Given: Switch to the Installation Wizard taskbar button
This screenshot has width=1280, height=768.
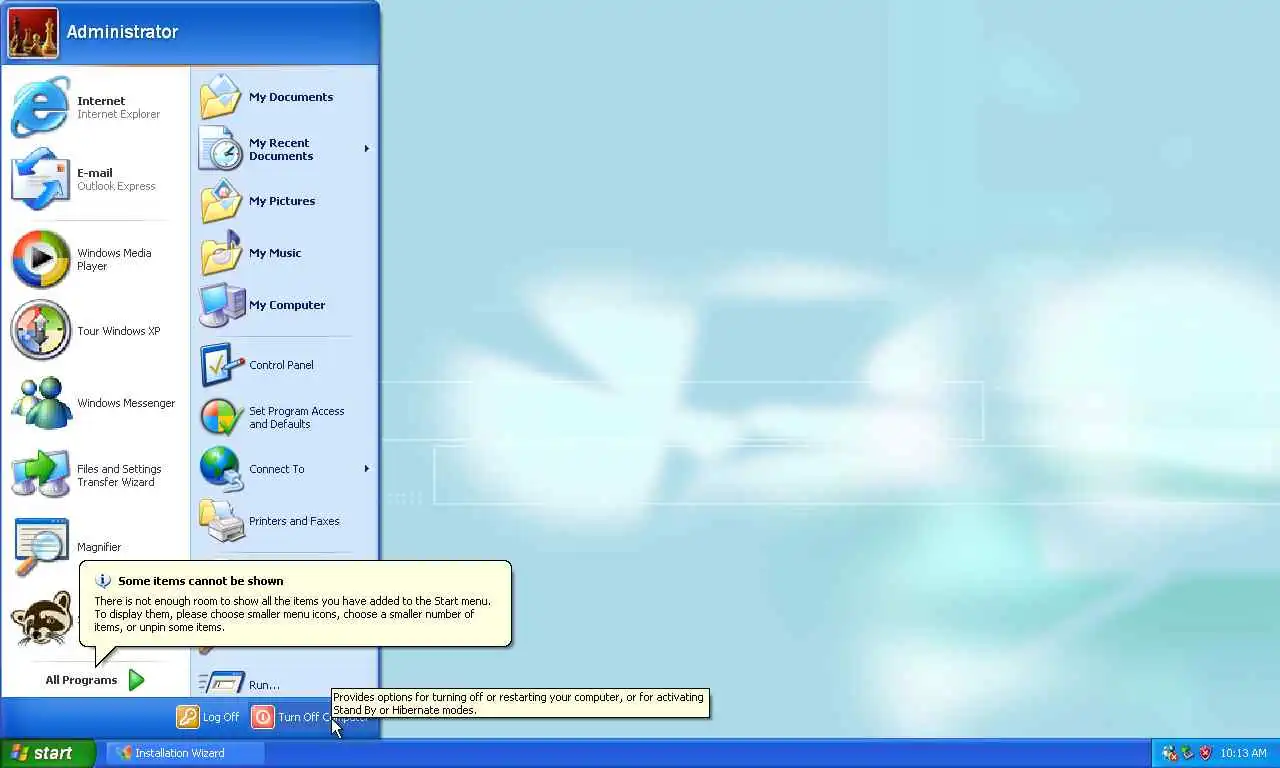Looking at the screenshot, I should [185, 753].
